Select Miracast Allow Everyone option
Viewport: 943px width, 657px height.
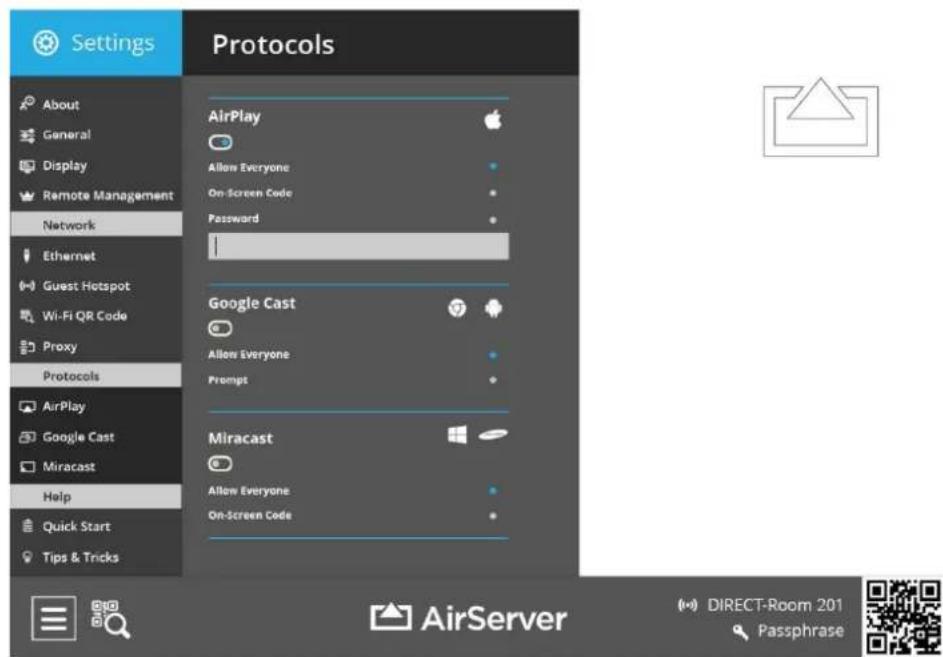coord(493,491)
